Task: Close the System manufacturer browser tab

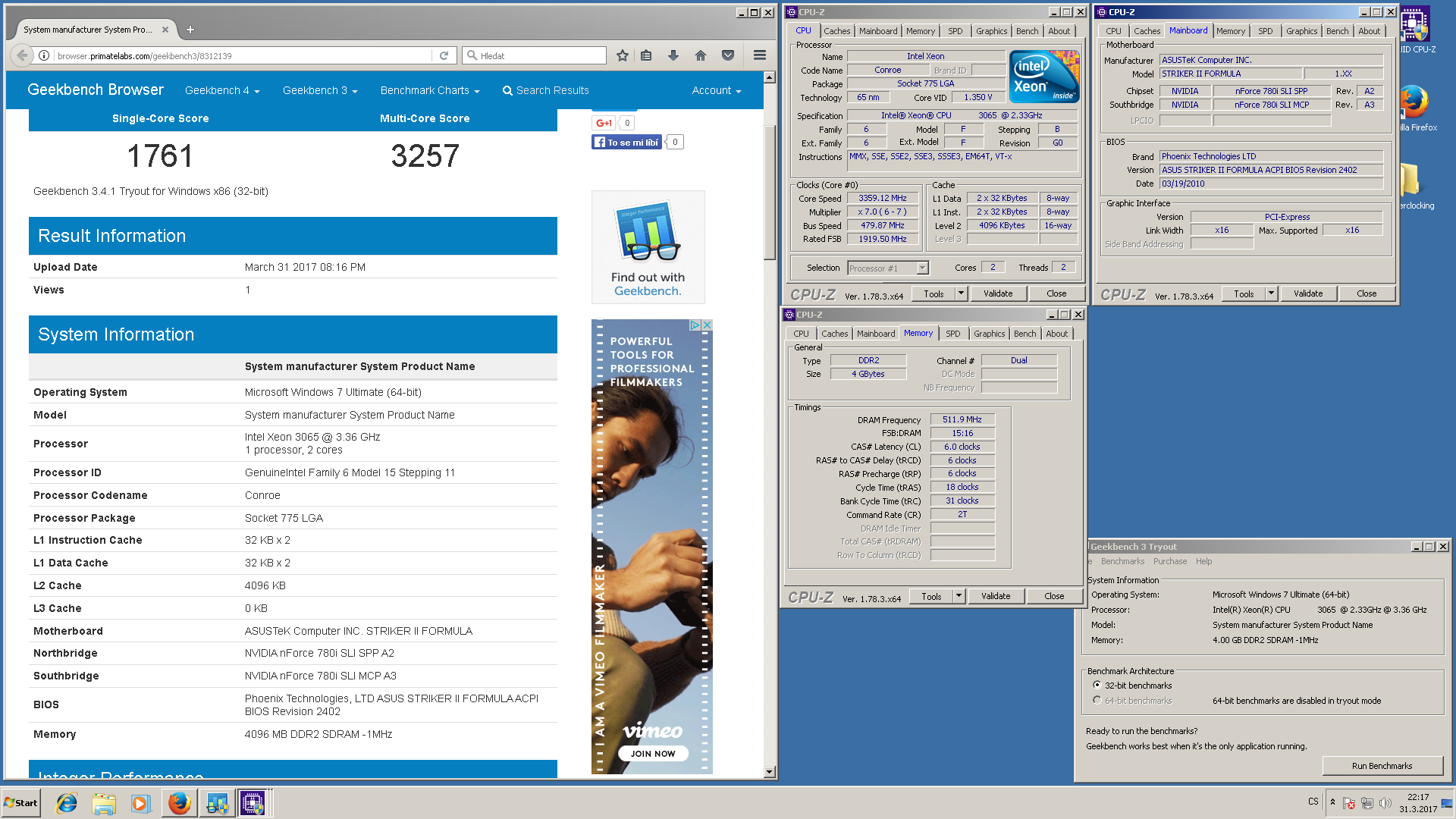Action: [165, 30]
